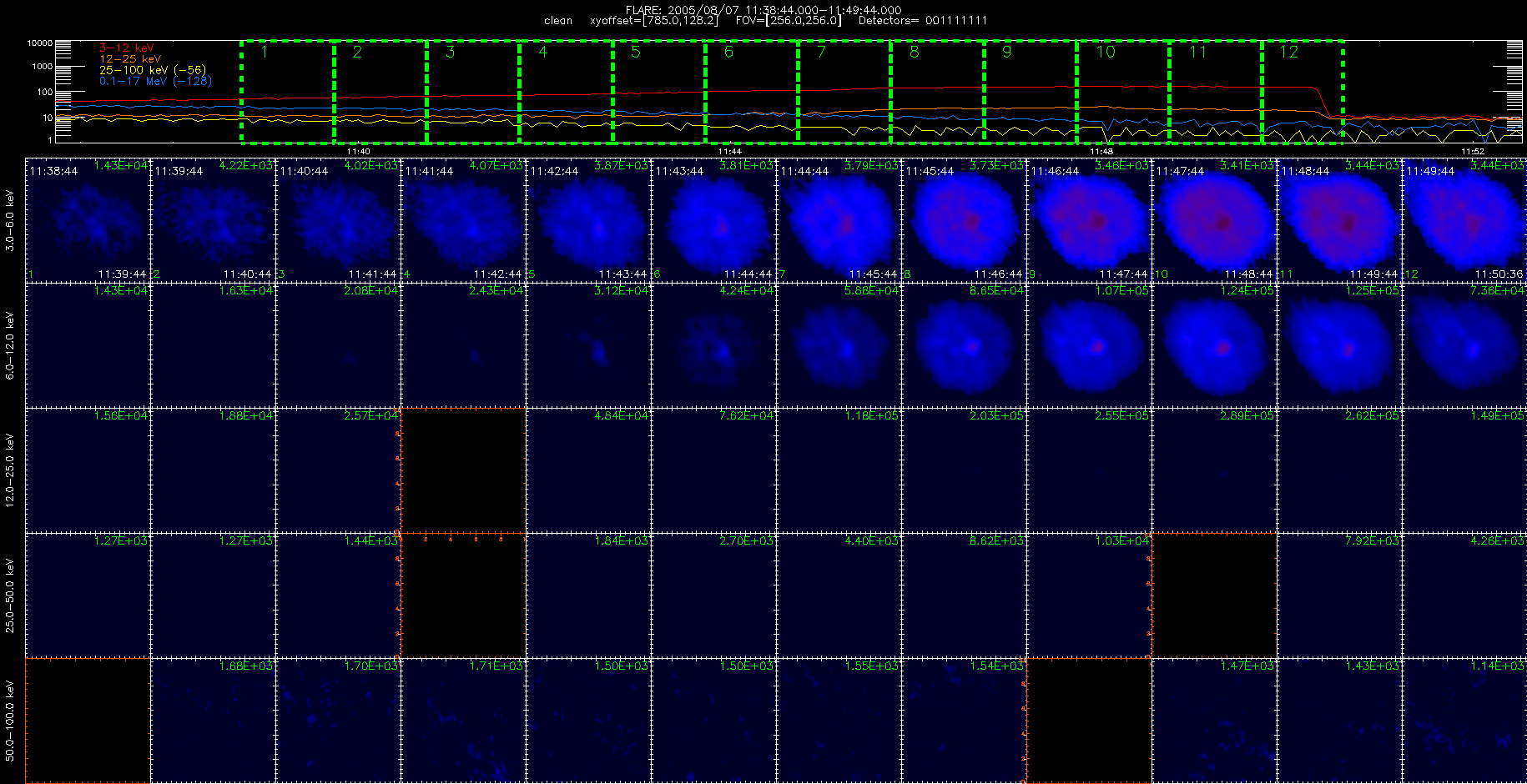This screenshot has height=784, width=1527.
Task: Select interval 12 marker in the light curve
Action: click(1289, 53)
